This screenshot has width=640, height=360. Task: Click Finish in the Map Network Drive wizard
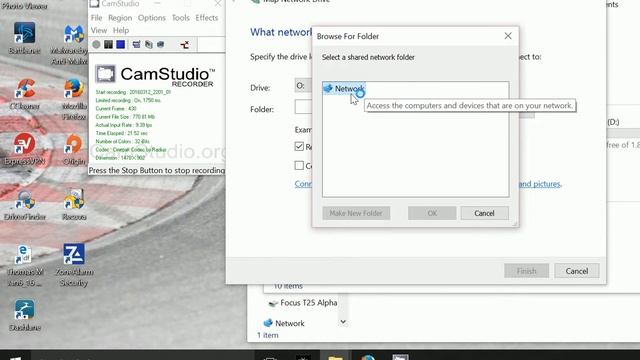tap(527, 271)
